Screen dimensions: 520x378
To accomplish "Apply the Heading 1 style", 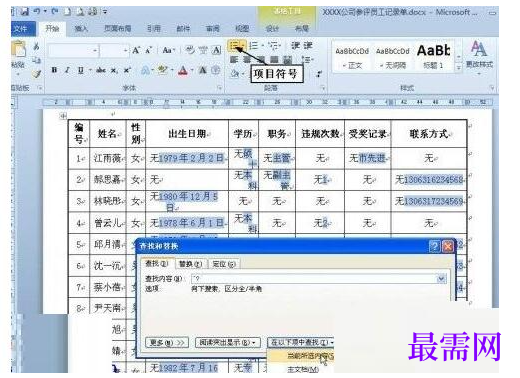I will pos(433,58).
